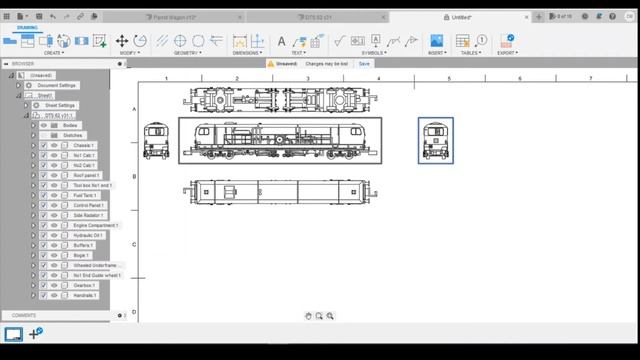This screenshot has height=360, width=640.
Task: Open the SYMBOLS dropdown menu
Action: pyautogui.click(x=374, y=53)
